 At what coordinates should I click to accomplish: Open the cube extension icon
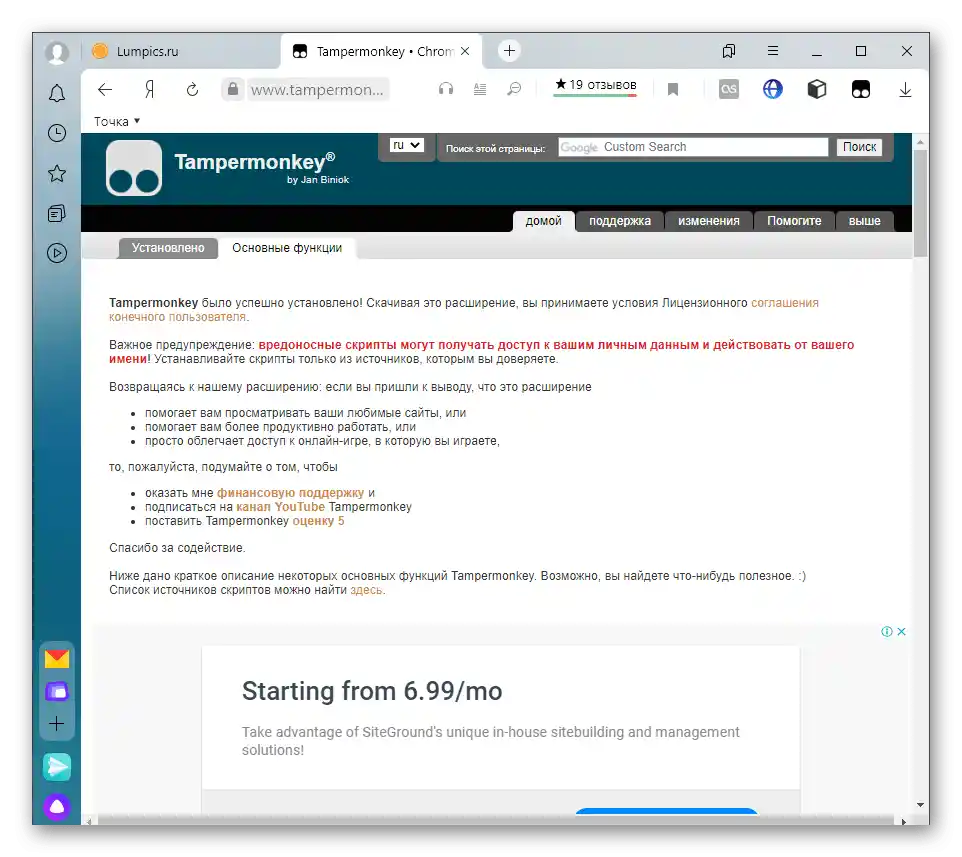click(x=817, y=89)
